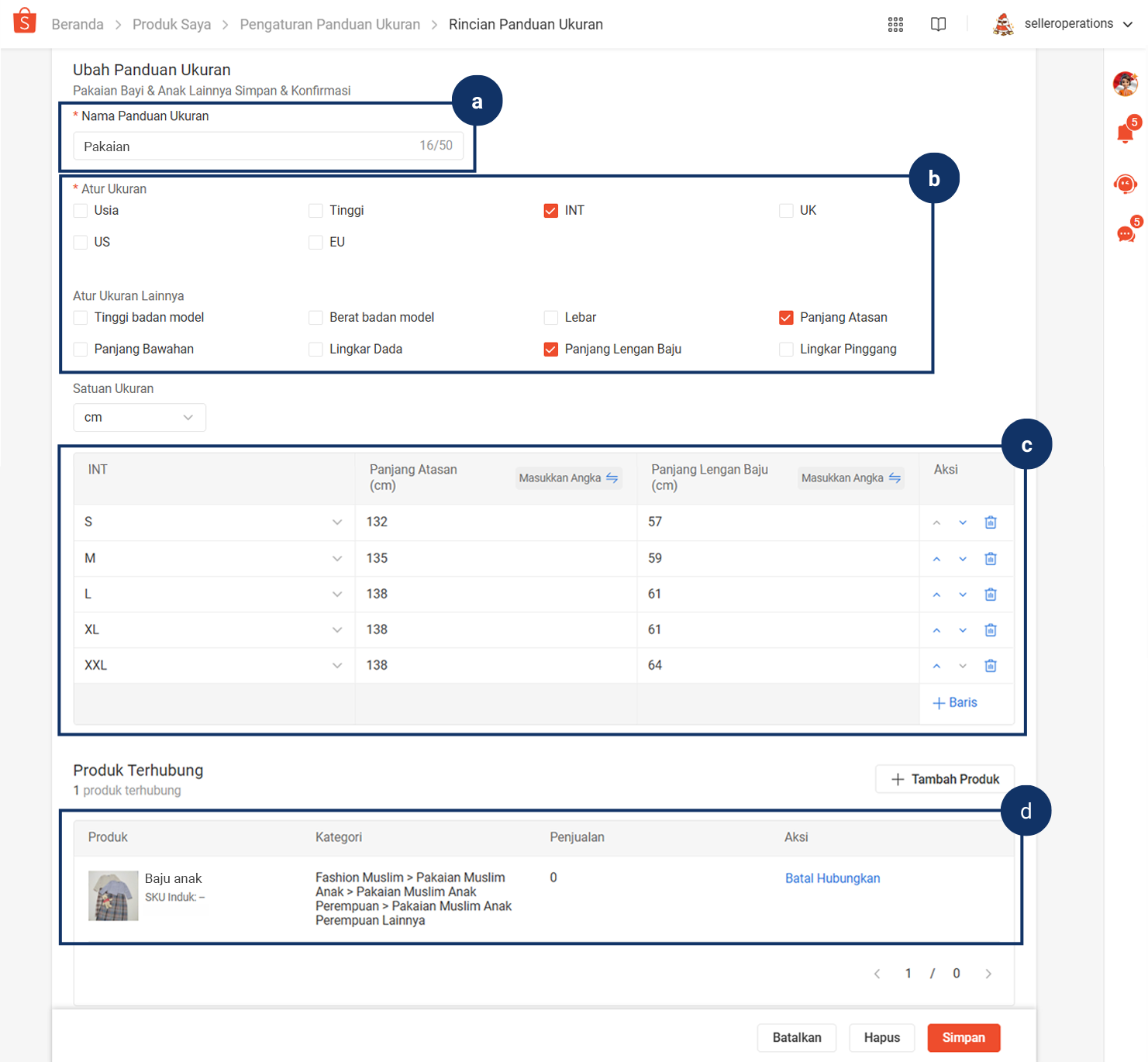The width and height of the screenshot is (1148, 1062).
Task: Delete the XXL size row
Action: 991,666
